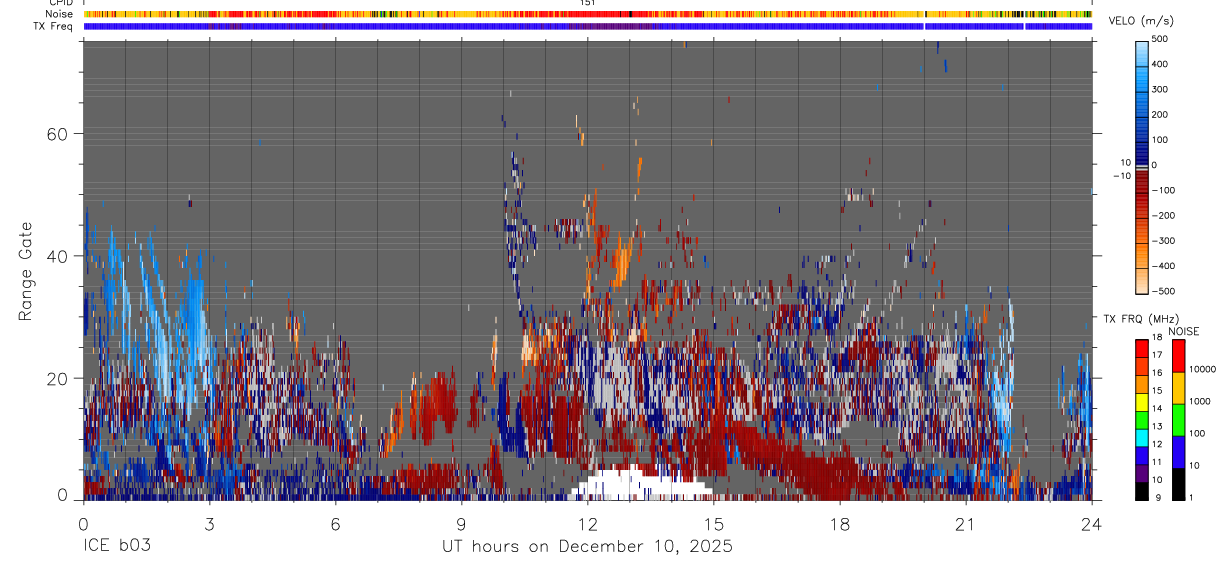
Task: Click the −100 tick on velocity scale
Action: point(1165,190)
